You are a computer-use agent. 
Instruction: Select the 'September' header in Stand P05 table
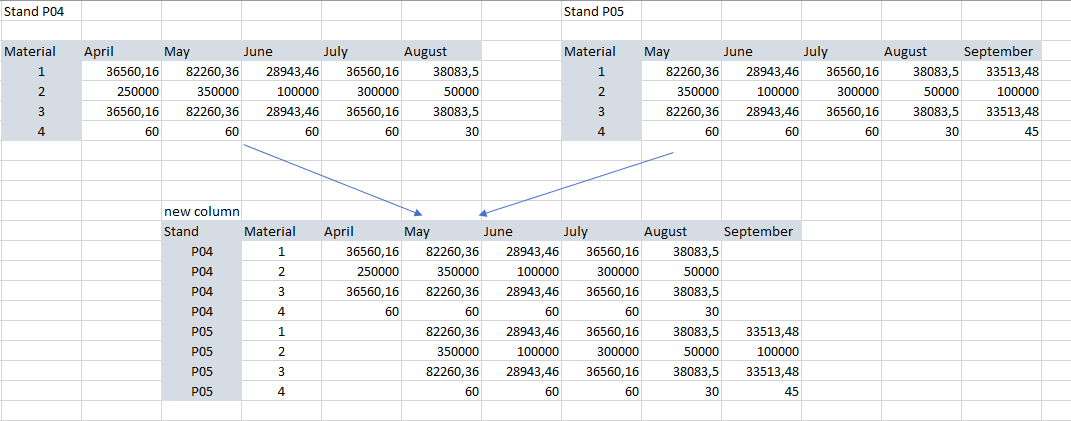[x=1001, y=51]
